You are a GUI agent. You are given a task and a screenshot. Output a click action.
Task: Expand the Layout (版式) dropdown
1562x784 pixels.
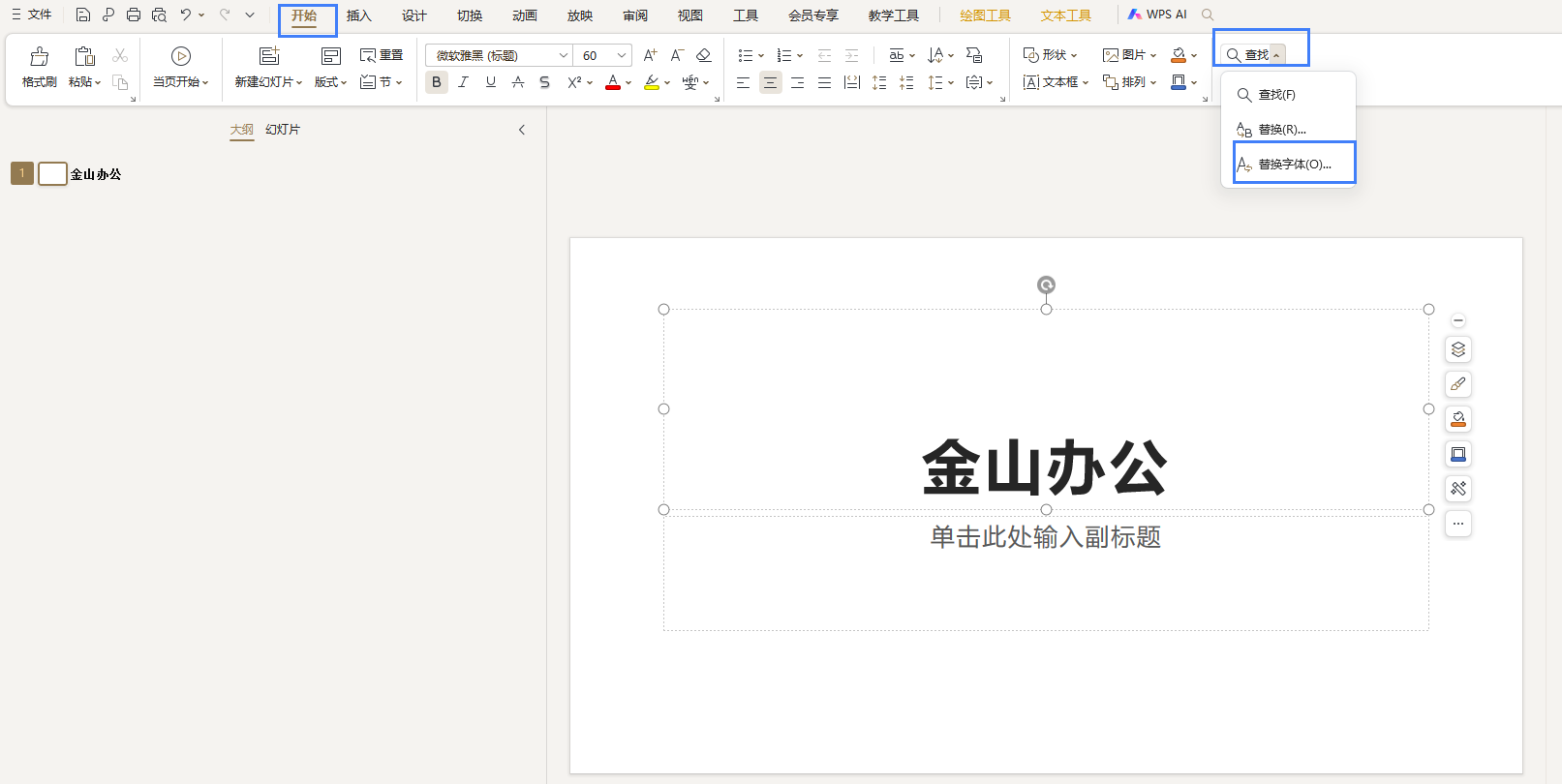[331, 82]
